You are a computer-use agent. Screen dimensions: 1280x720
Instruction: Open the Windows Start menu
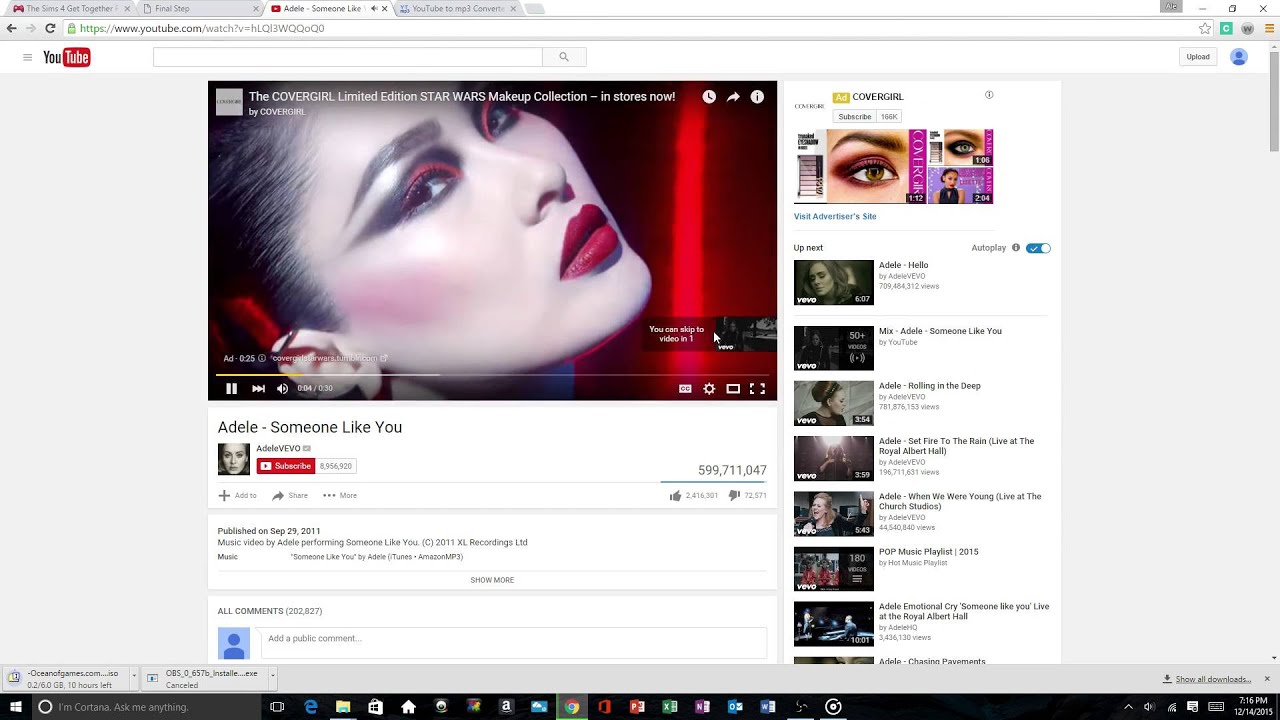click(x=16, y=707)
